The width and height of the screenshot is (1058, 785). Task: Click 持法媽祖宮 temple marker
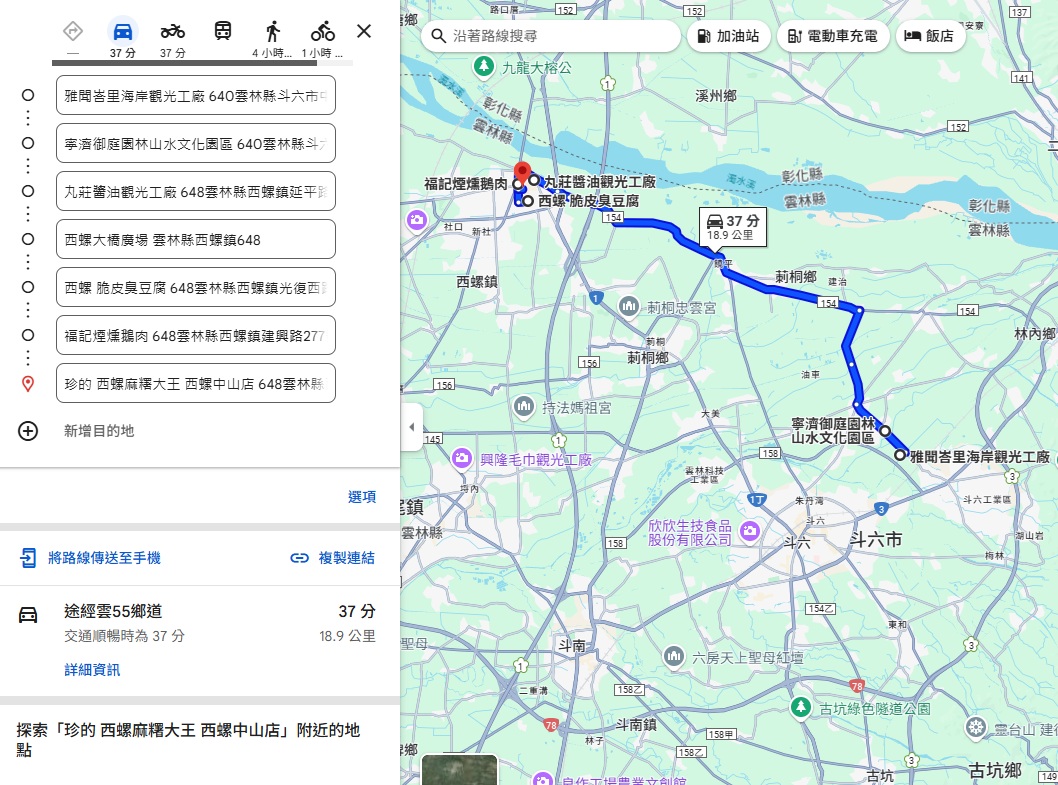tap(524, 406)
